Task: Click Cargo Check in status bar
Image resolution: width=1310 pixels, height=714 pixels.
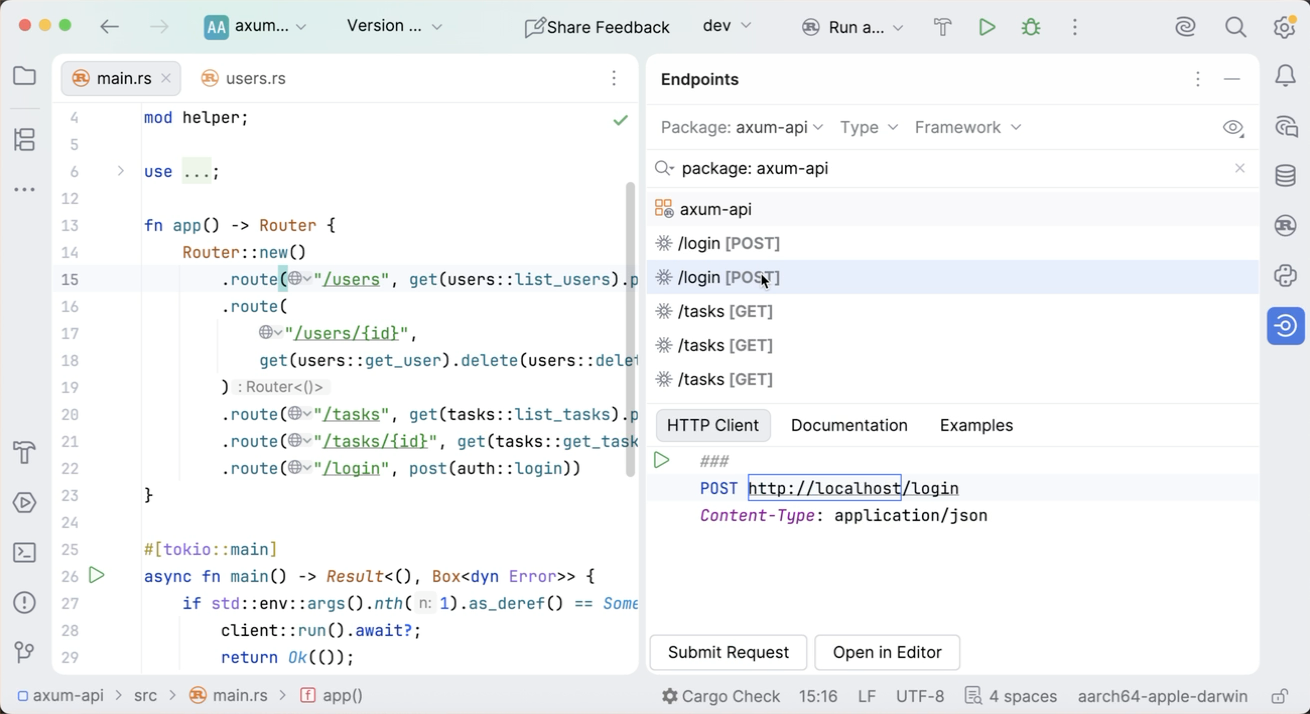Action: point(721,696)
